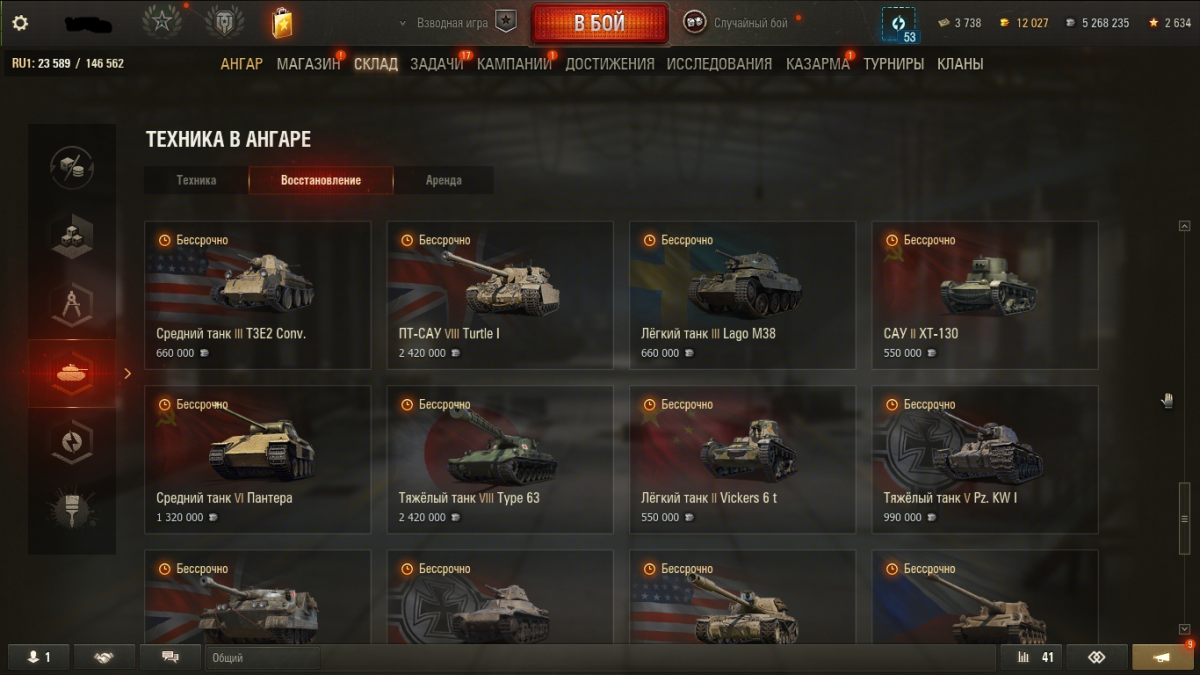Open settings with the gear icon
This screenshot has height=675, width=1200.
20,23
